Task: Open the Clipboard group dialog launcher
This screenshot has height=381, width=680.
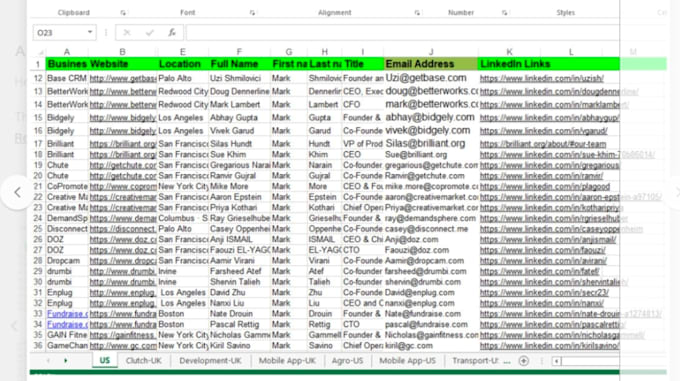Action: point(123,13)
